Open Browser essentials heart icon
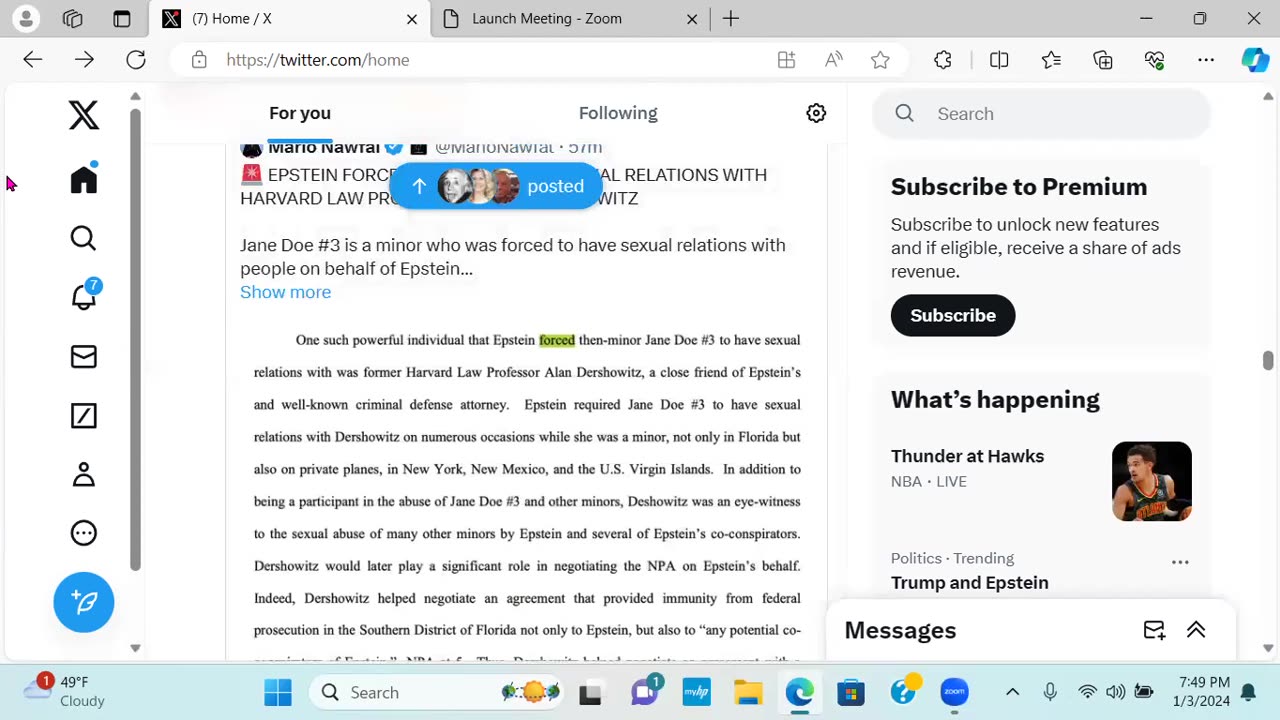 click(x=1155, y=60)
